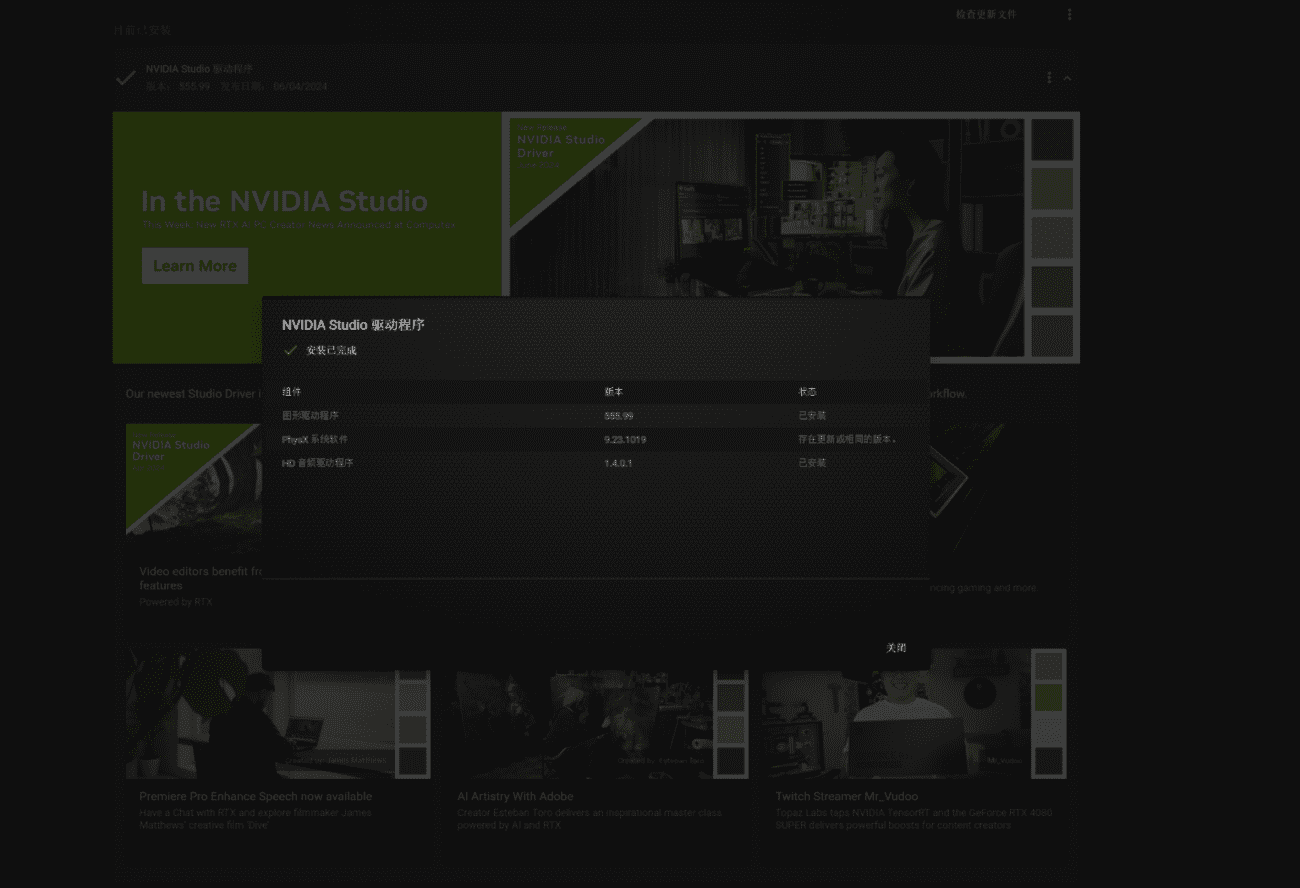Image resolution: width=1300 pixels, height=888 pixels.
Task: Click the 安装已完成 checkmark in the dialog
Action: 291,351
